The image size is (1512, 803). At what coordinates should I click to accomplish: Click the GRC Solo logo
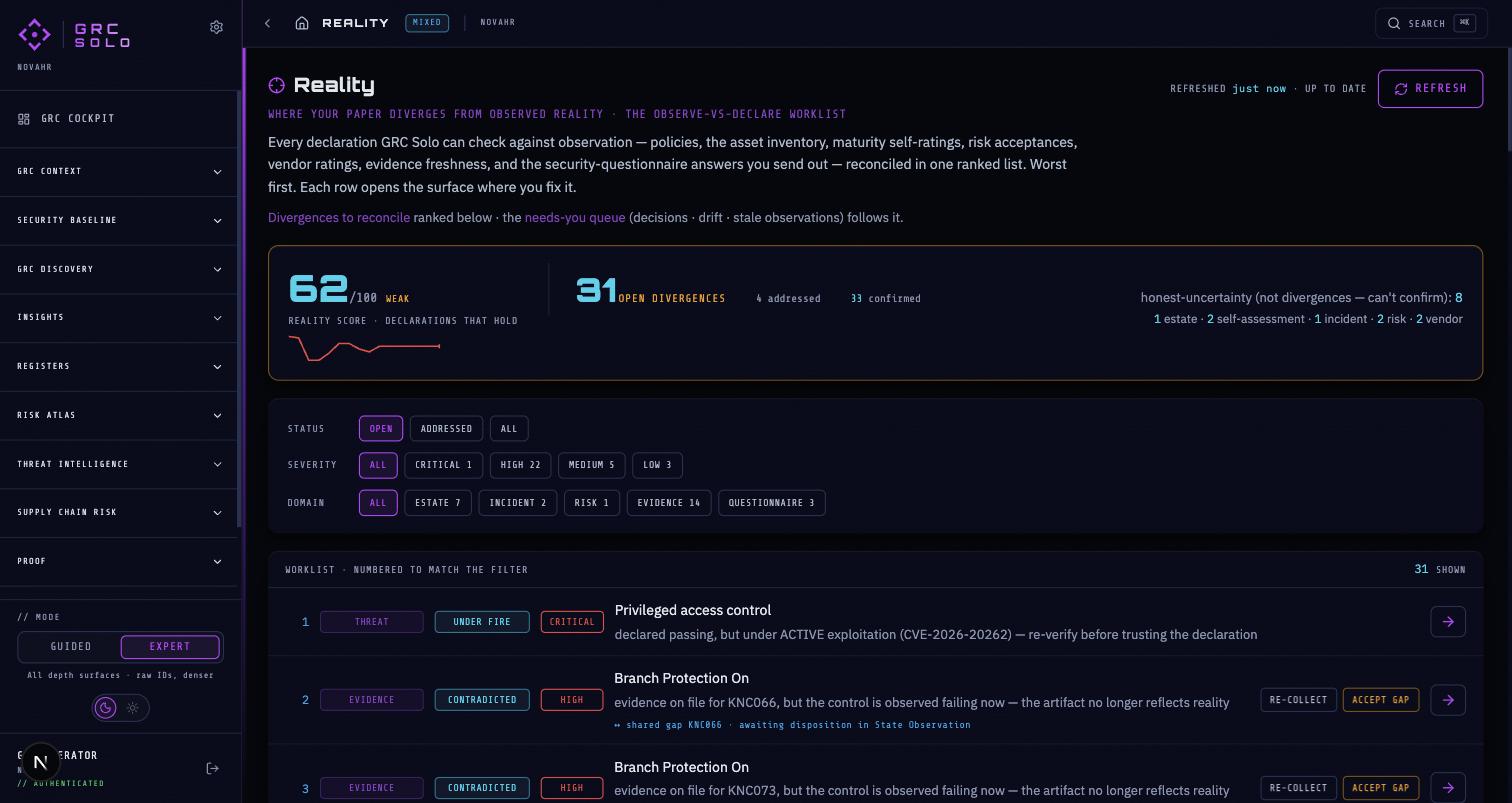pyautogui.click(x=74, y=34)
